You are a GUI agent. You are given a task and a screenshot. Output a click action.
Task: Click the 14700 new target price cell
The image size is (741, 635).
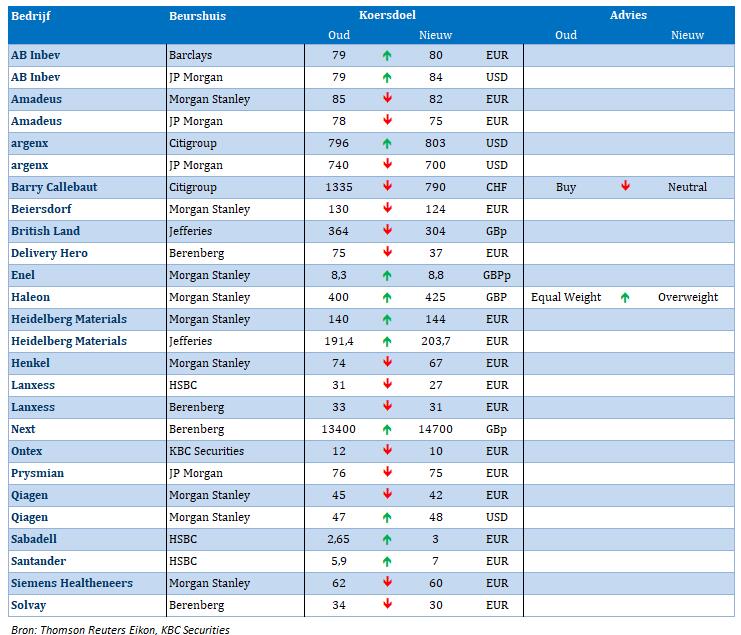435,429
